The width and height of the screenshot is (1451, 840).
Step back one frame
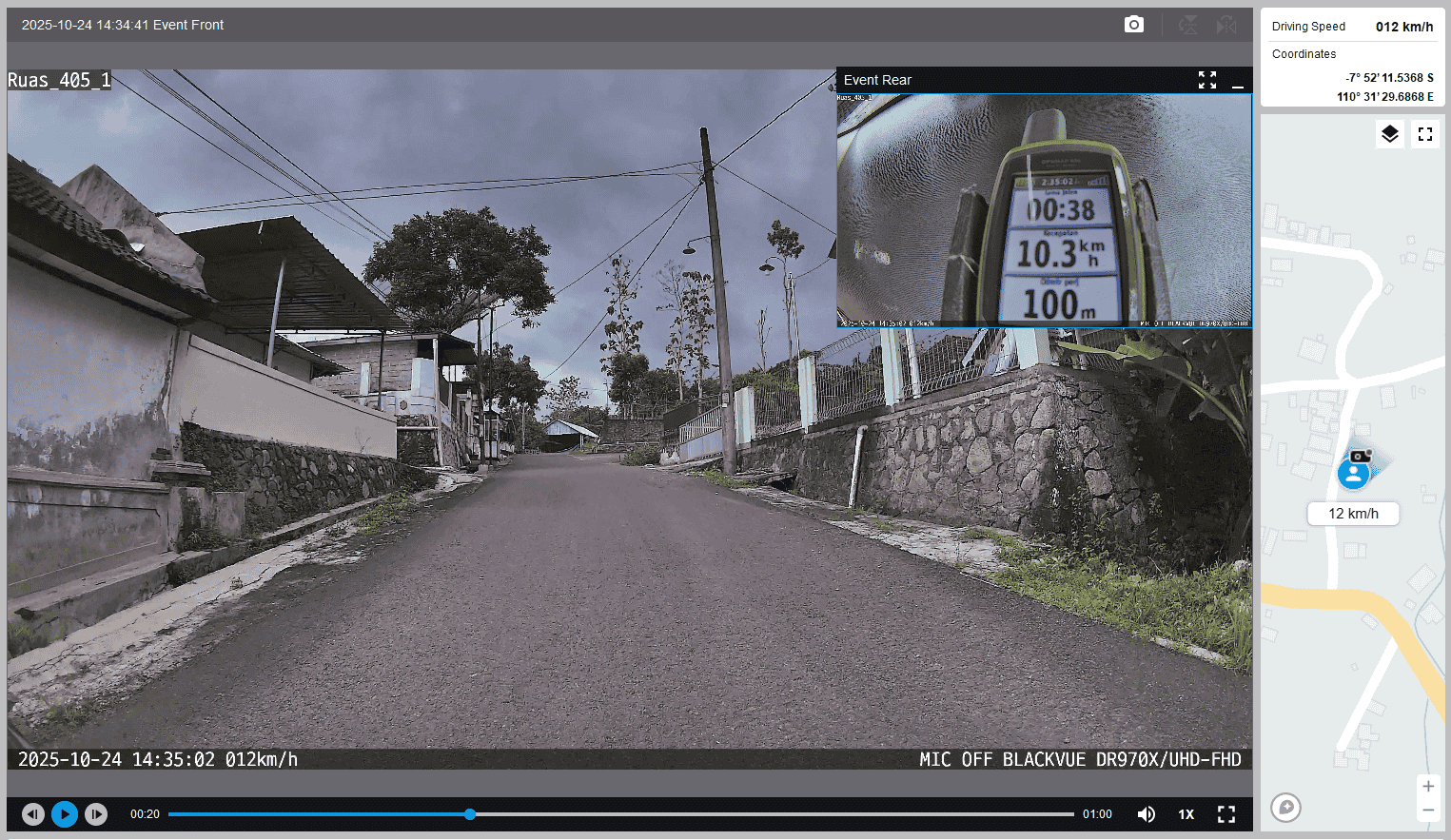pyautogui.click(x=33, y=814)
